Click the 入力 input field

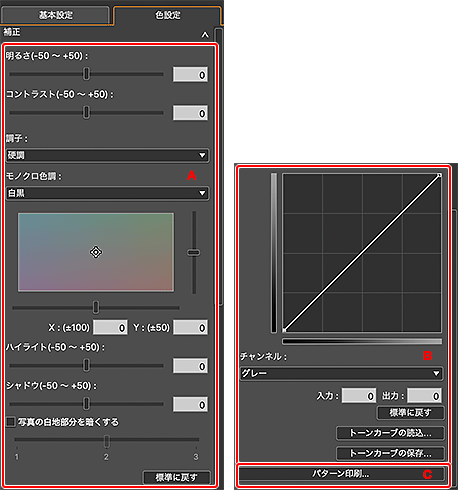click(359, 396)
